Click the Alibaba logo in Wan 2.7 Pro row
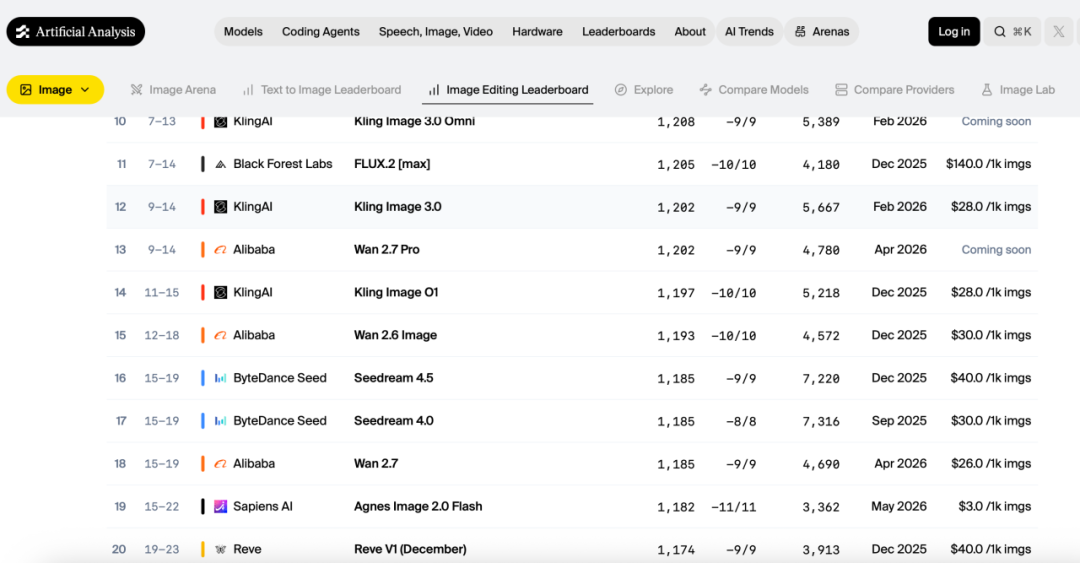 click(x=220, y=249)
